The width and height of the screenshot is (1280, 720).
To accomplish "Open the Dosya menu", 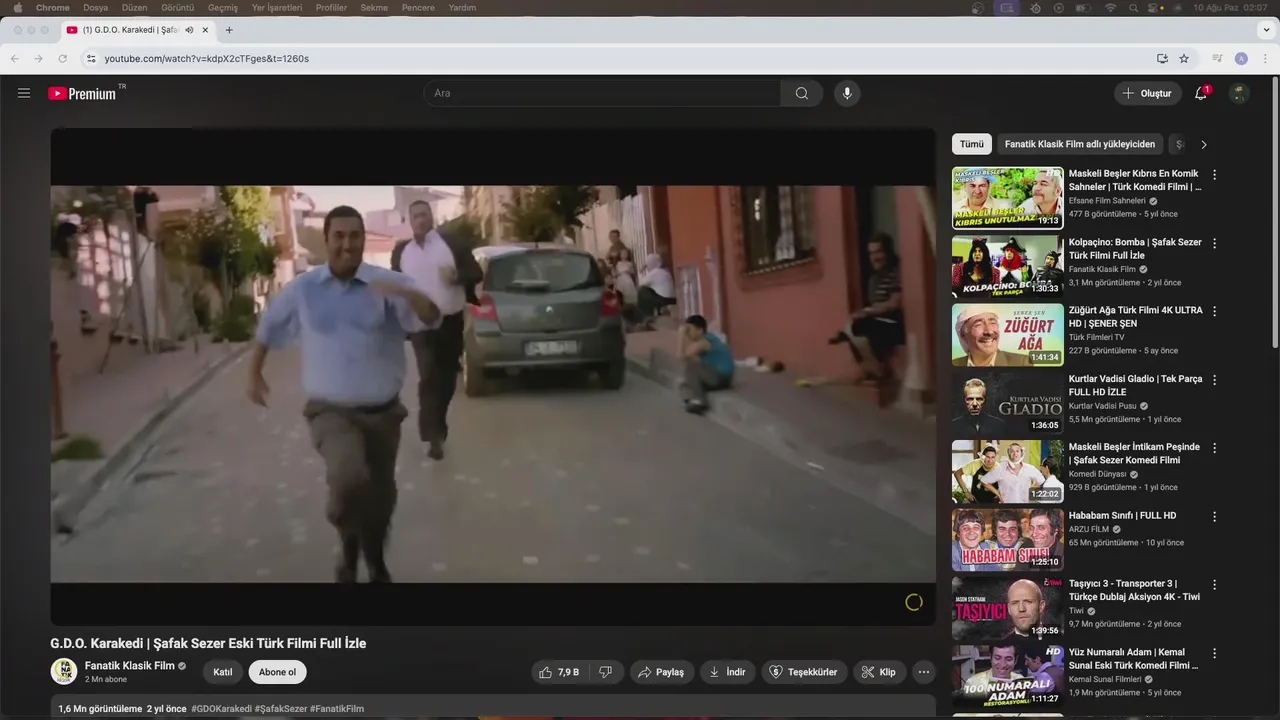I will point(95,8).
